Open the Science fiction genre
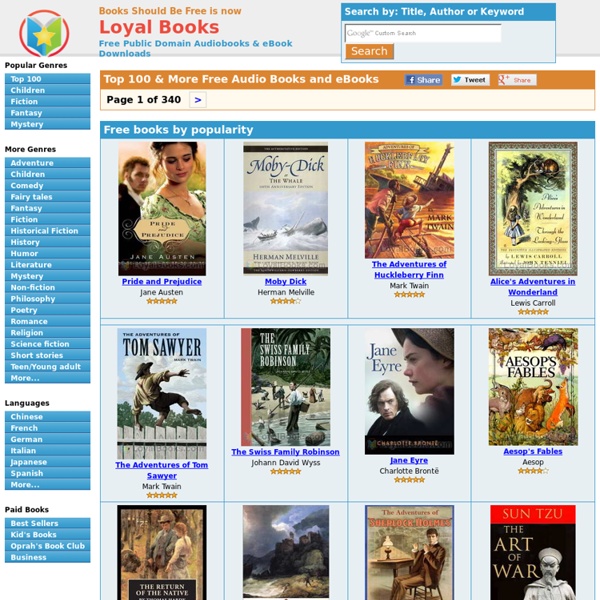This screenshot has height=600, width=600. (47, 344)
